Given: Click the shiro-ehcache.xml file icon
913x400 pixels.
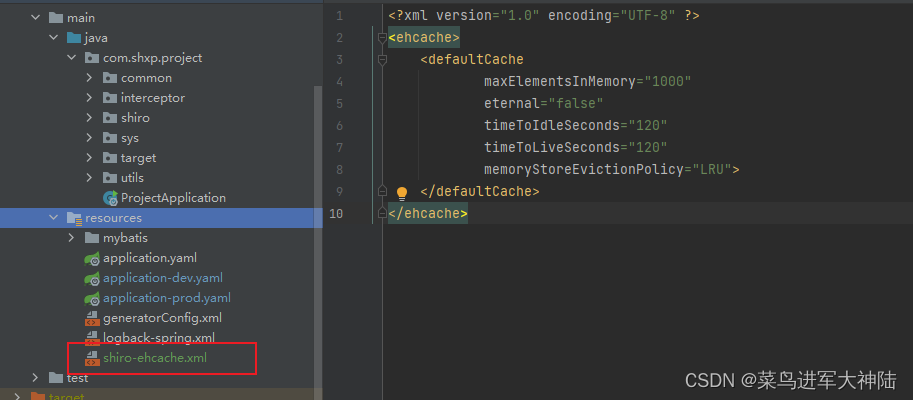Looking at the screenshot, I should tap(92, 358).
